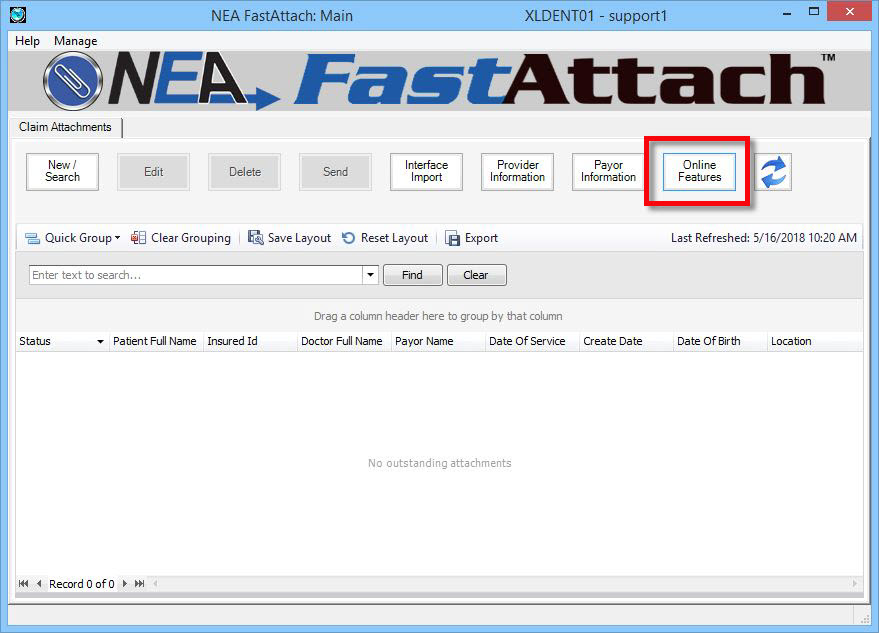Screen dimensions: 879x633
Task: Open the Help menu
Action: 28,41
